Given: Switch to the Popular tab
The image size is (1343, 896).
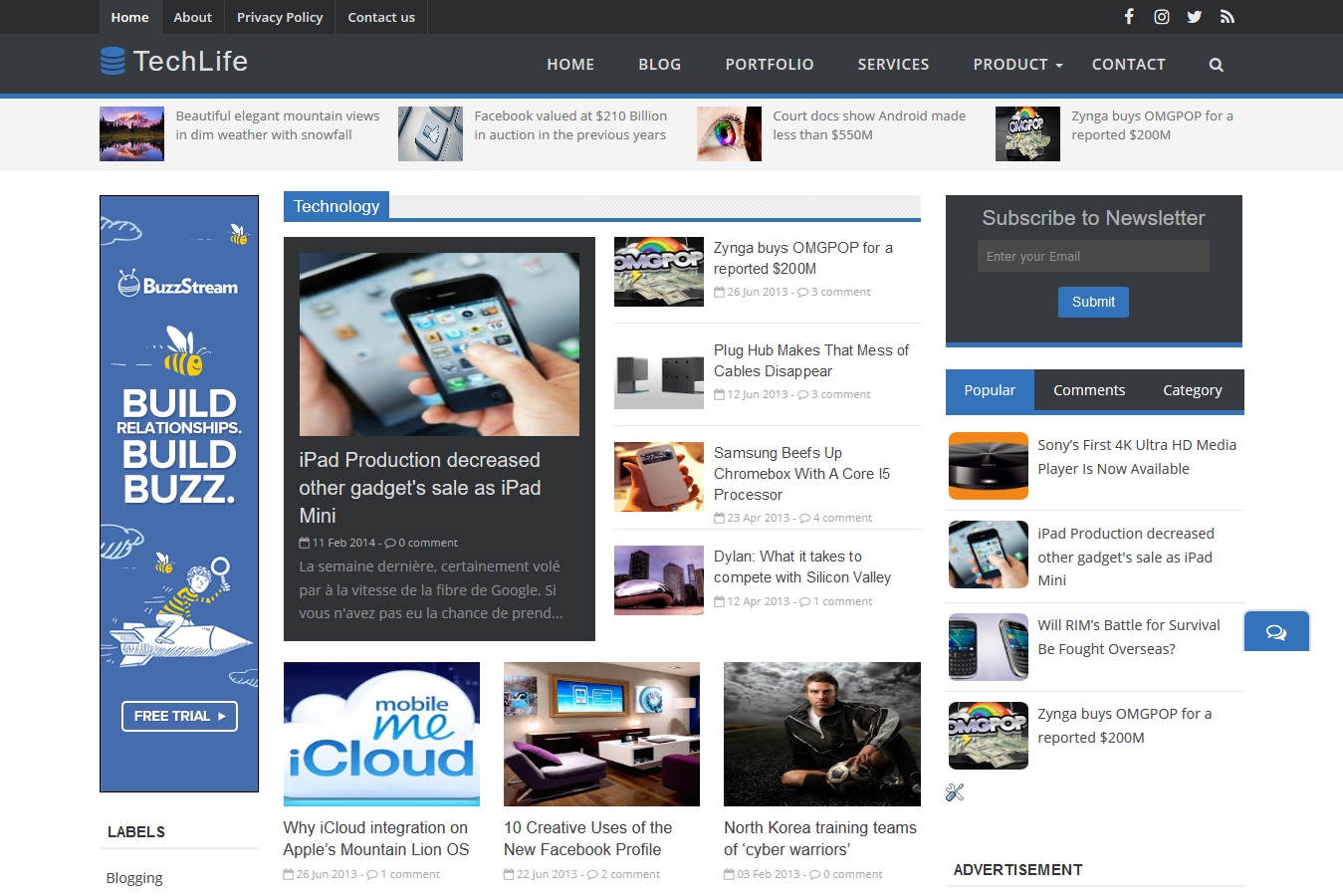Looking at the screenshot, I should coord(990,390).
